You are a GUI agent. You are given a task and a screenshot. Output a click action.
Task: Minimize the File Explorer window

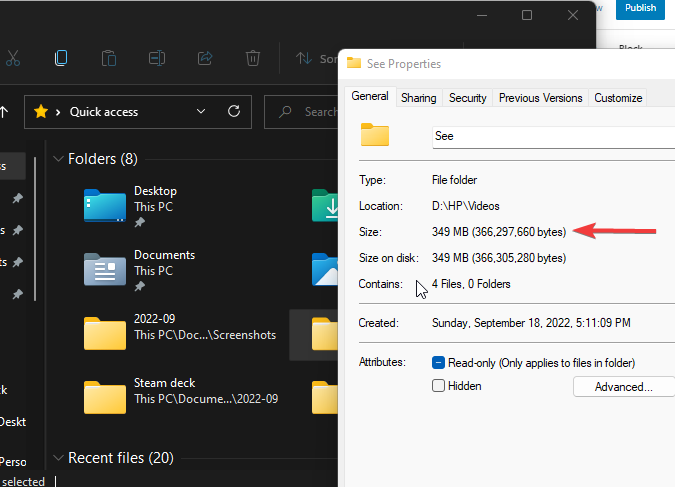coord(482,16)
